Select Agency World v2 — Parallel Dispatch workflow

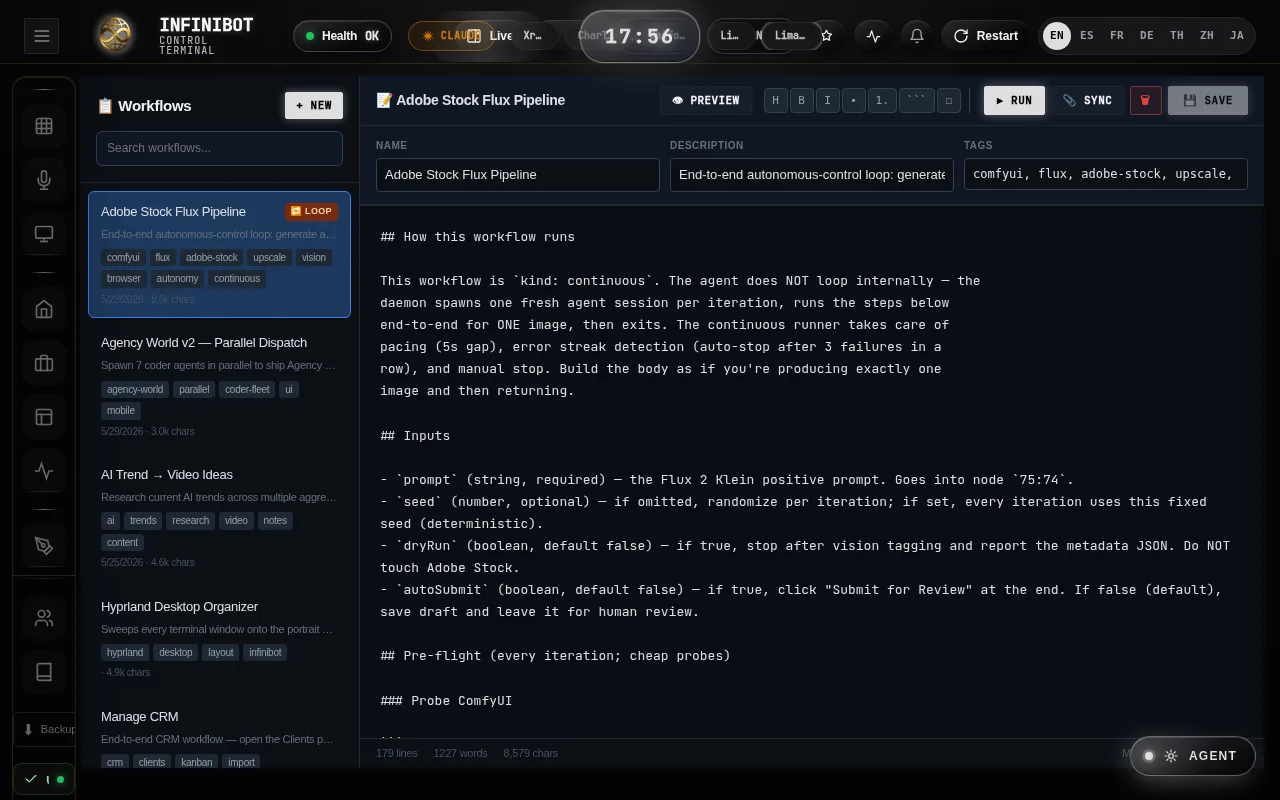pos(219,388)
